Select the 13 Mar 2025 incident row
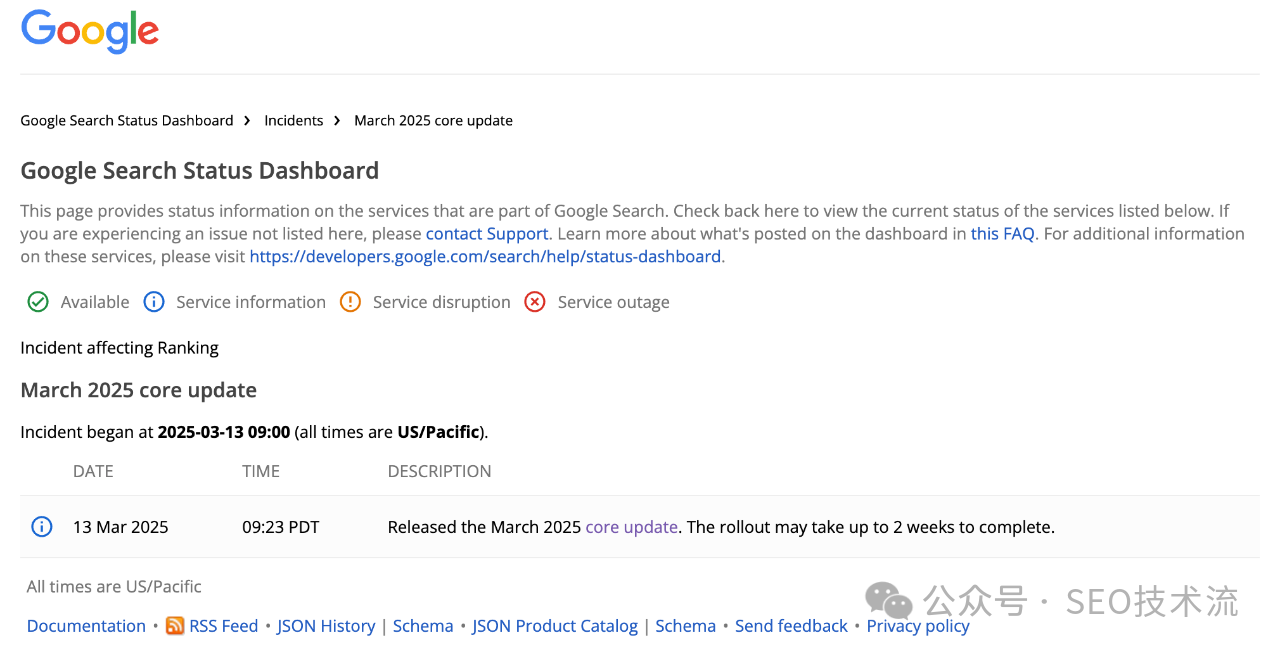 [x=640, y=526]
